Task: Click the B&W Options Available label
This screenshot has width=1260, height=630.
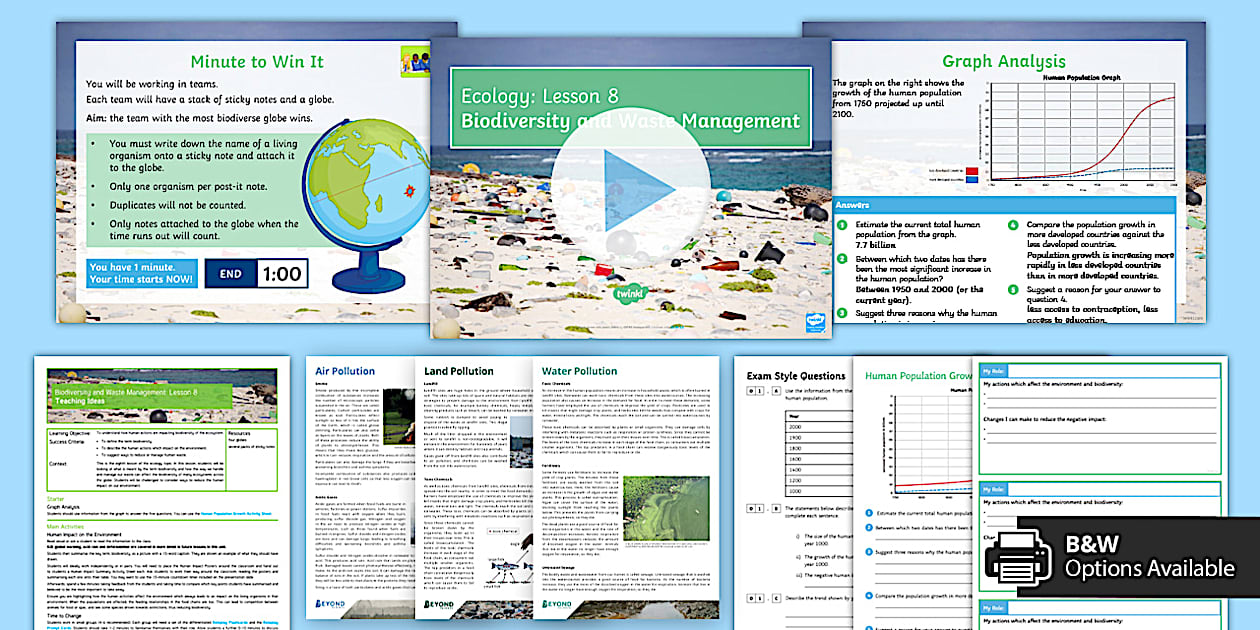Action: click(1149, 557)
